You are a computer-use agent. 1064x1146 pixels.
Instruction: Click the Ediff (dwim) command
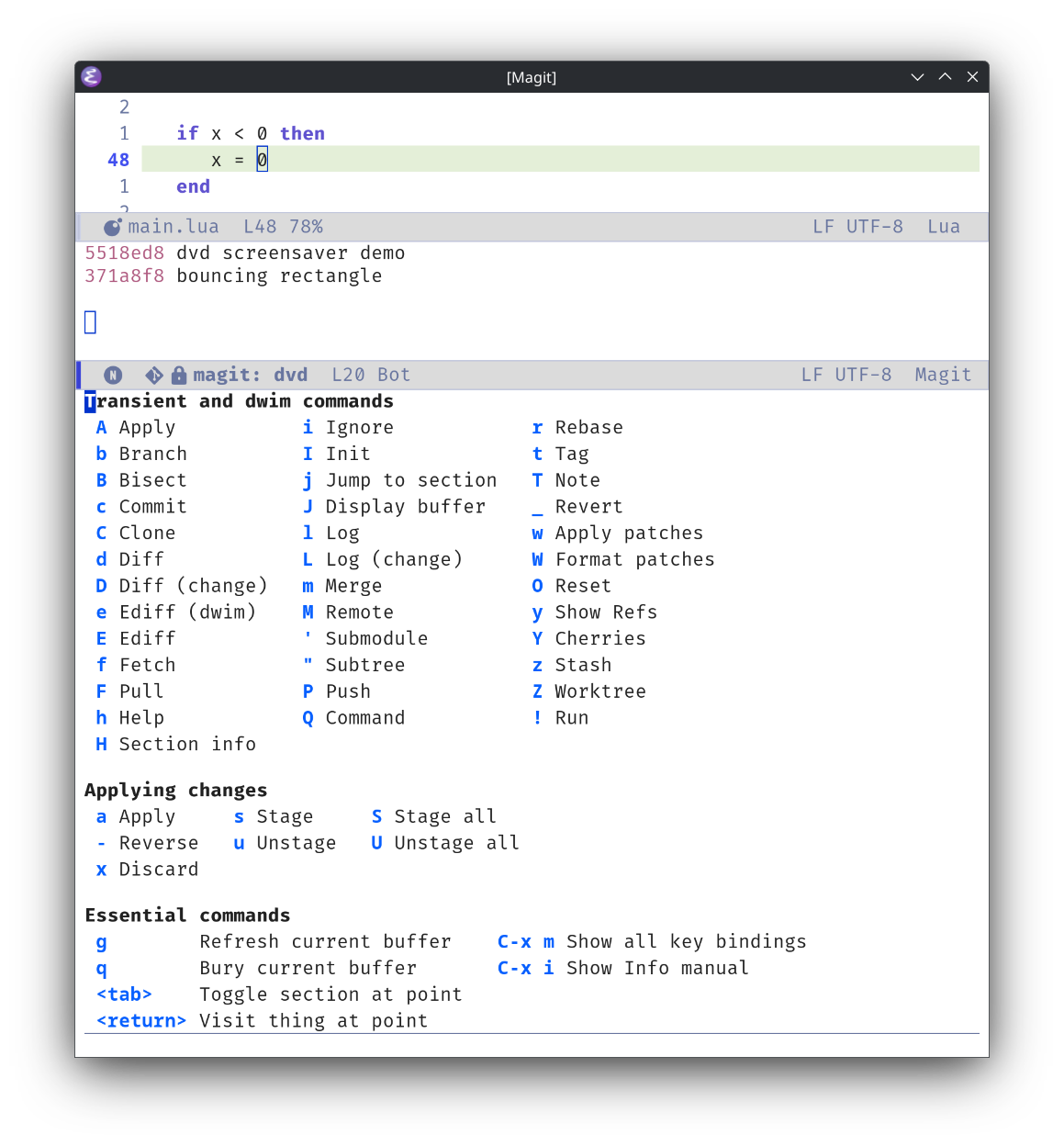click(176, 612)
